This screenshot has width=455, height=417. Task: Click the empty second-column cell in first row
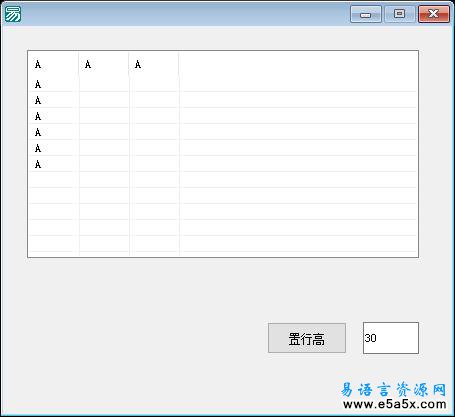click(104, 84)
